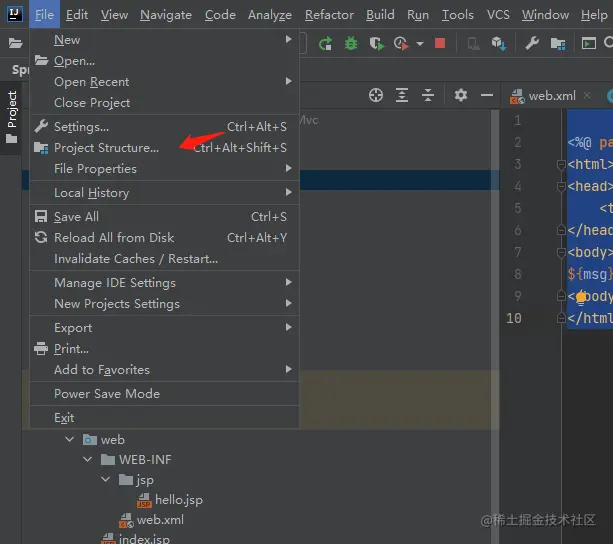Expand the New submenu
Screen dimensions: 613x544
pos(165,39)
